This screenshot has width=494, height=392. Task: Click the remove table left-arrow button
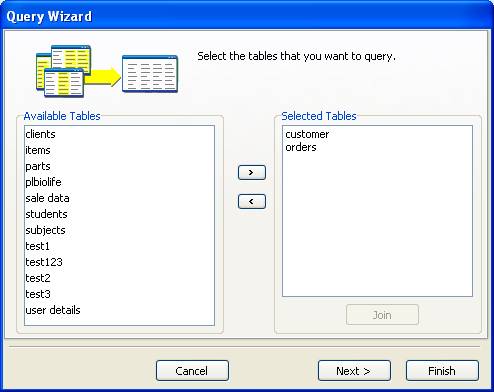[252, 201]
